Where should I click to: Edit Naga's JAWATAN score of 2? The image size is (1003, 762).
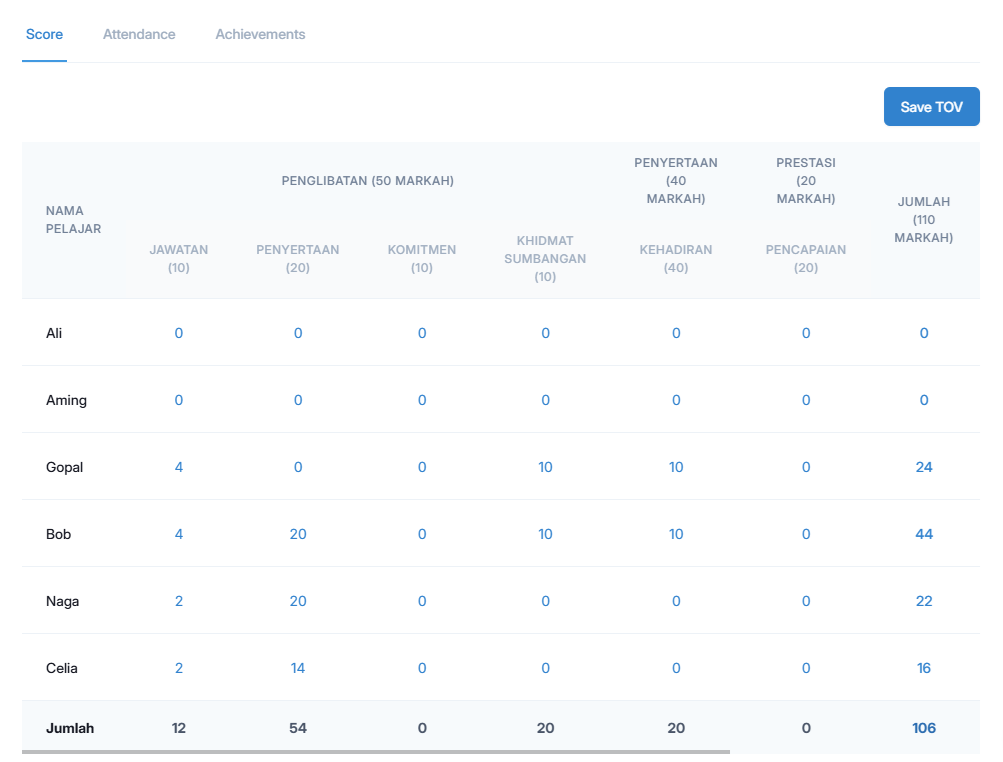pyautogui.click(x=178, y=601)
